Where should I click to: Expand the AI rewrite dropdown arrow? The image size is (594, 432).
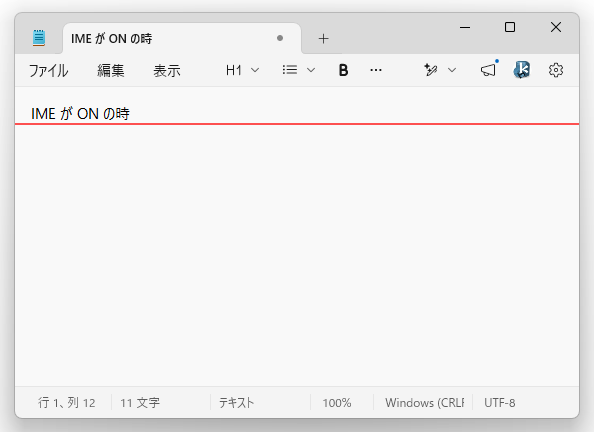click(452, 70)
